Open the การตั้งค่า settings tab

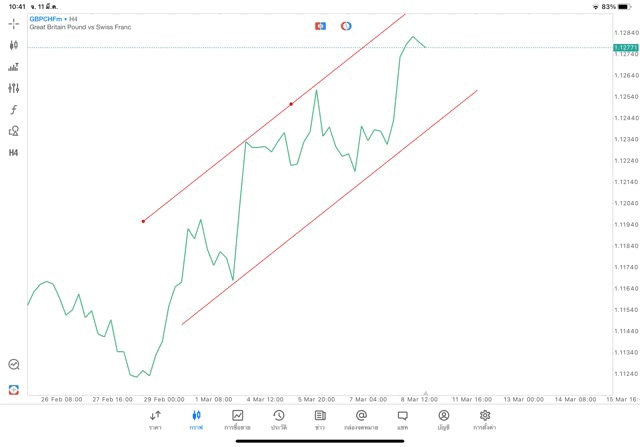(485, 419)
